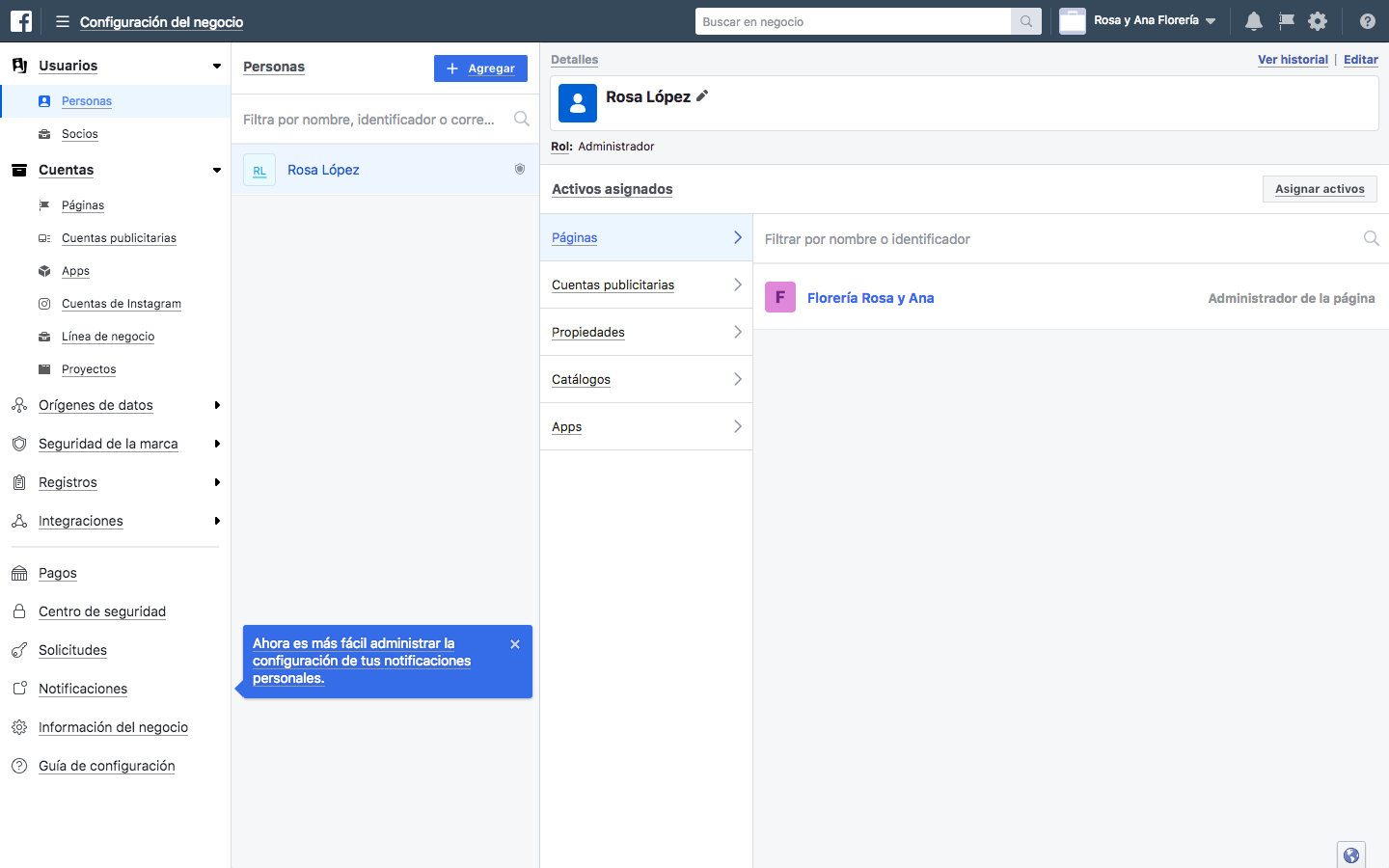Click the Configuración del negocio title
Viewport: 1389px width, 868px height.
[161, 22]
